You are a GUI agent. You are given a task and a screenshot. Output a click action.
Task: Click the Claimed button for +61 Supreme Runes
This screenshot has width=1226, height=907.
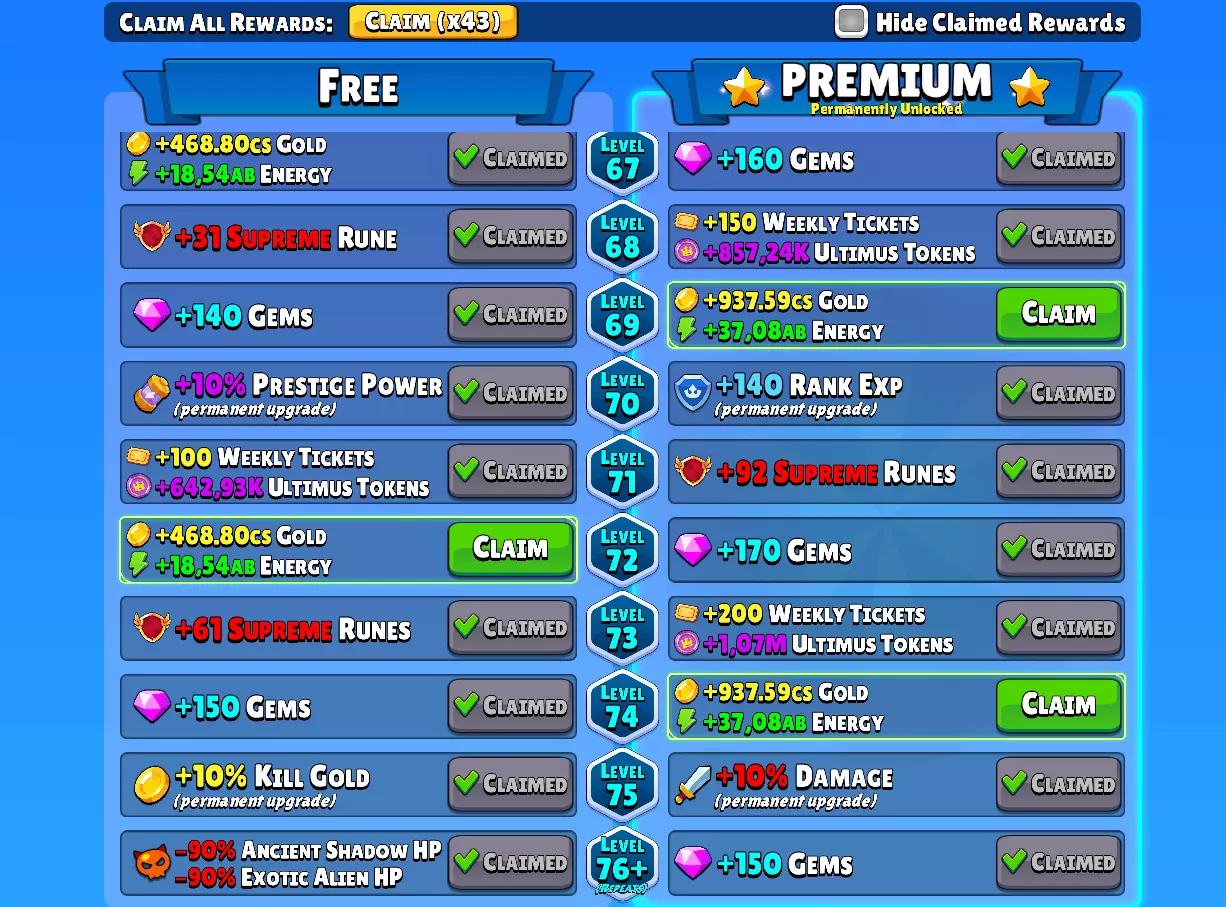coord(511,628)
